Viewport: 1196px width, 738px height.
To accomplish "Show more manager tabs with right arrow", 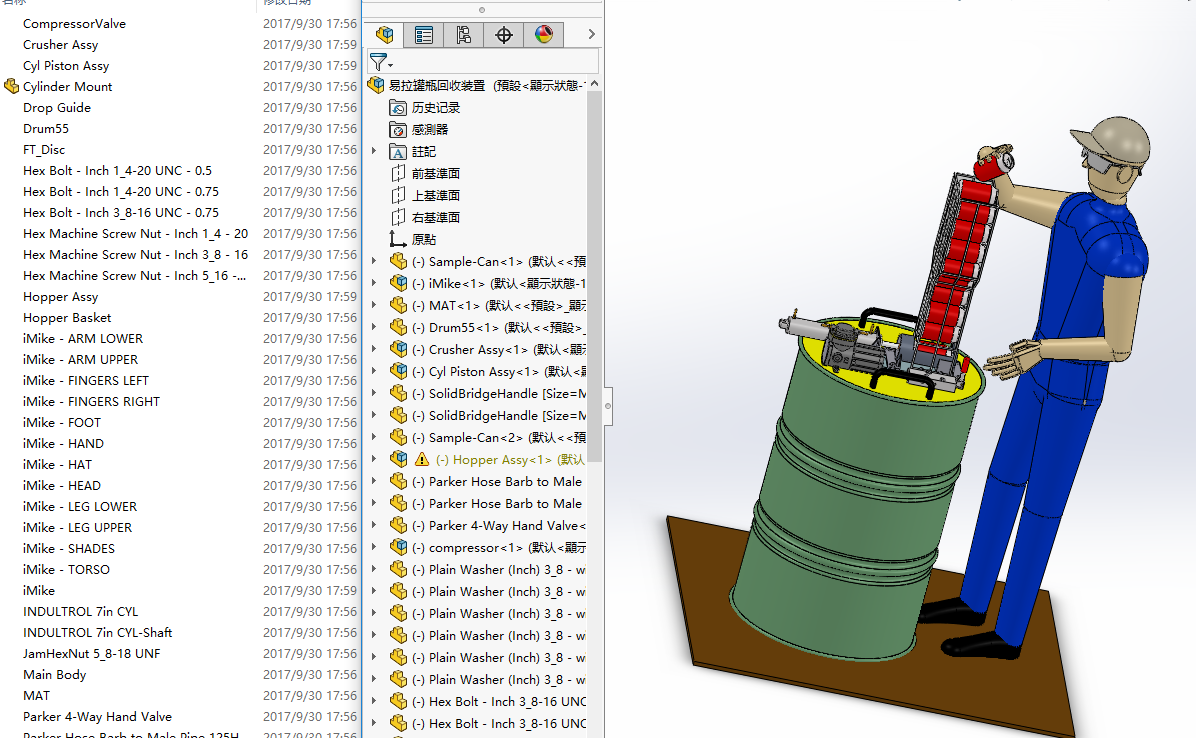I will (591, 35).
